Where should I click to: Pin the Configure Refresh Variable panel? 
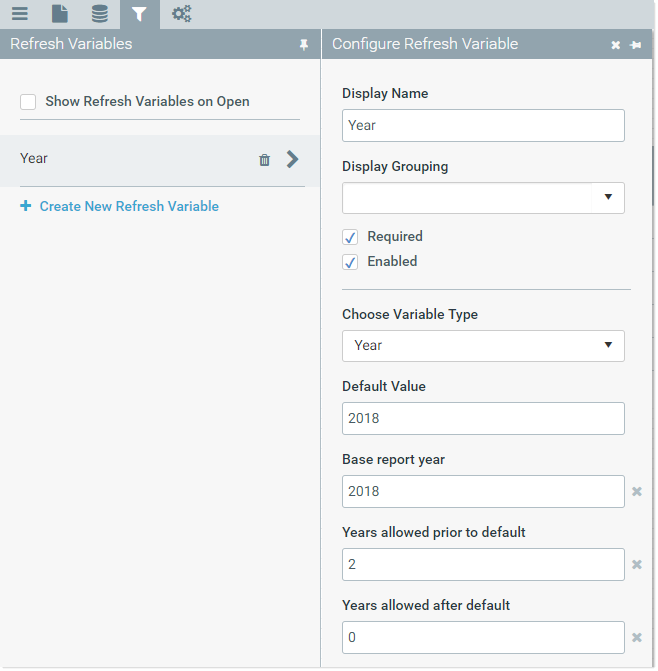coord(635,45)
